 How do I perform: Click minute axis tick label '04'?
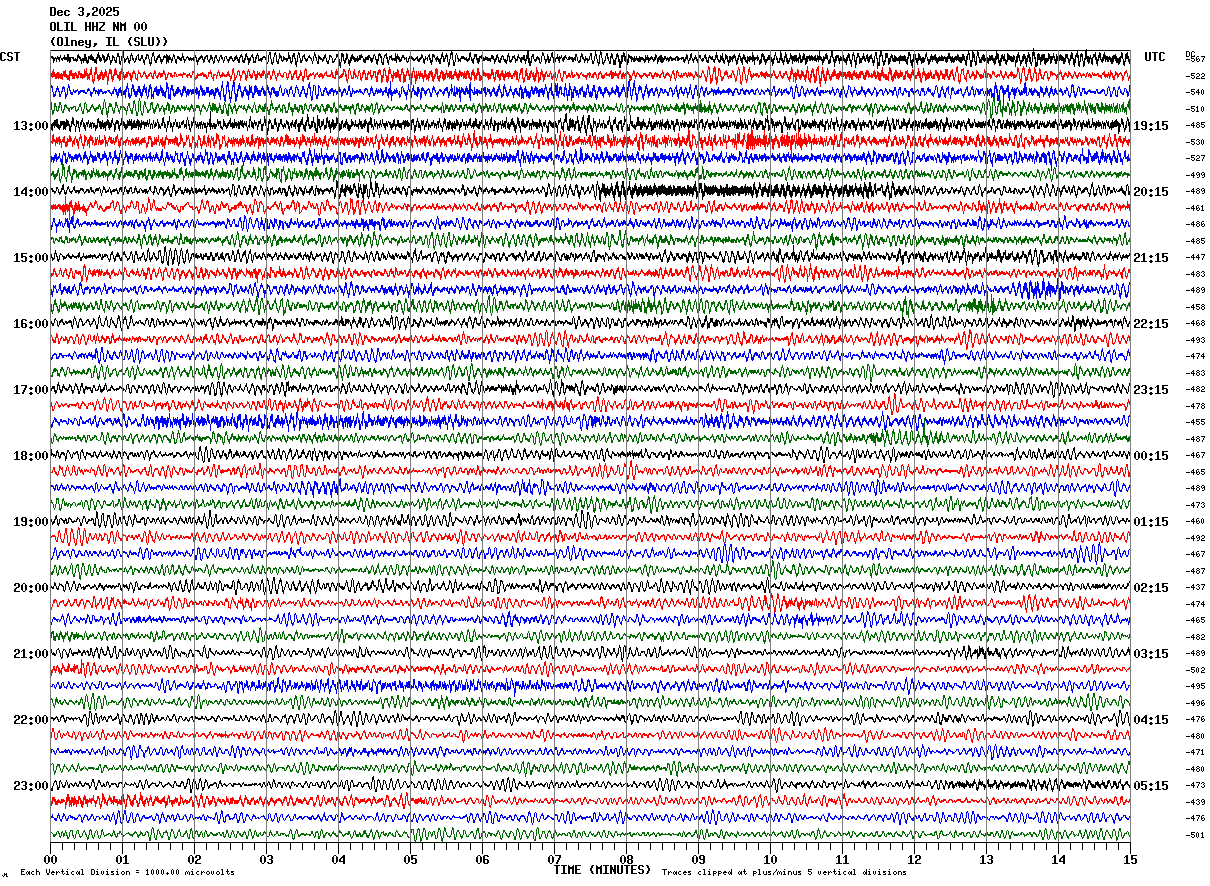pyautogui.click(x=338, y=859)
